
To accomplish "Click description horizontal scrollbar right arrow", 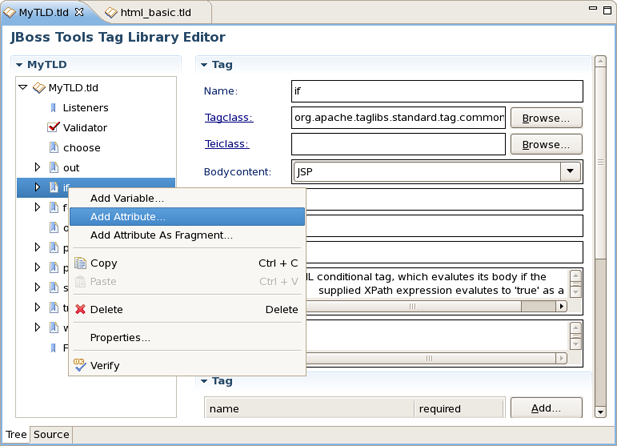I will point(562,306).
